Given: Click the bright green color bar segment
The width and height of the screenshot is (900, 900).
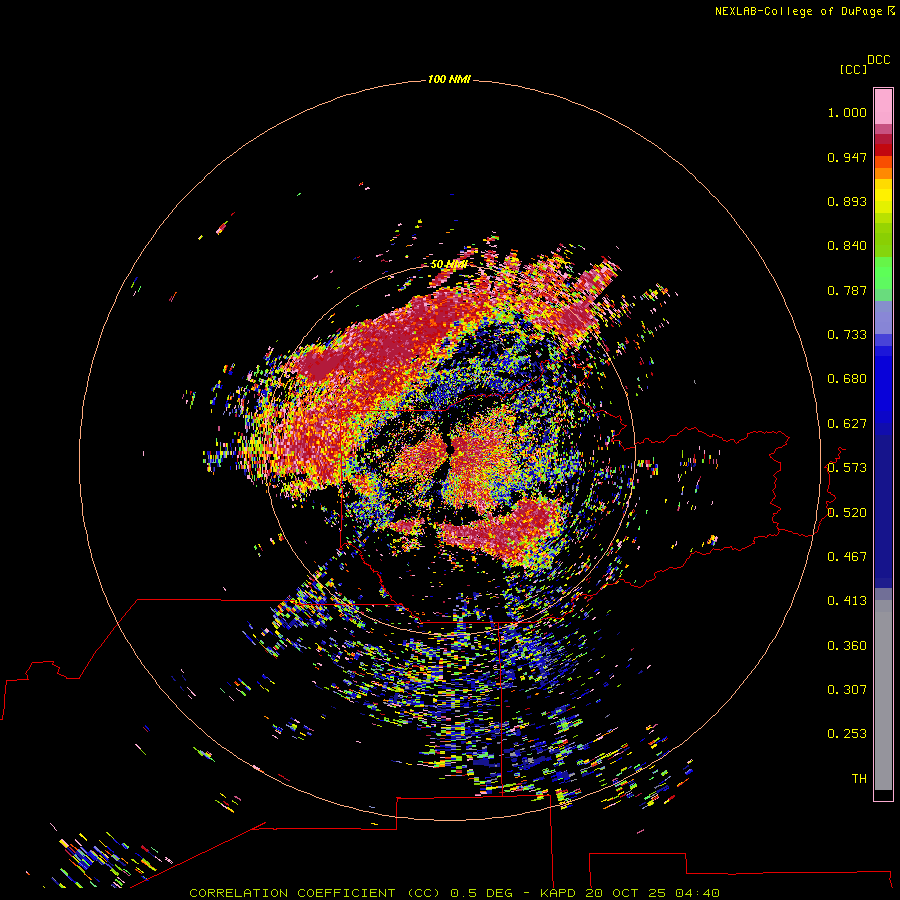Looking at the screenshot, I should click(883, 273).
